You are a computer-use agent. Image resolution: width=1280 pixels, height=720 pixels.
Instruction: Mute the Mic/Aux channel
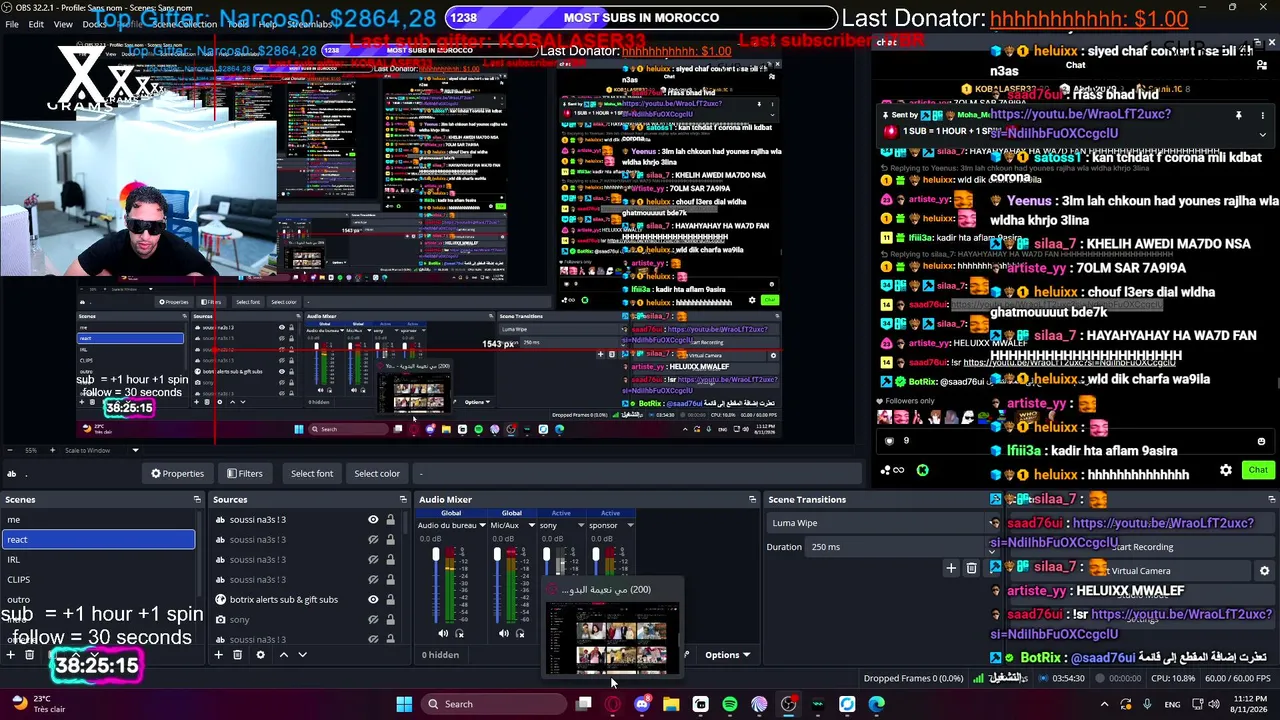pyautogui.click(x=503, y=633)
